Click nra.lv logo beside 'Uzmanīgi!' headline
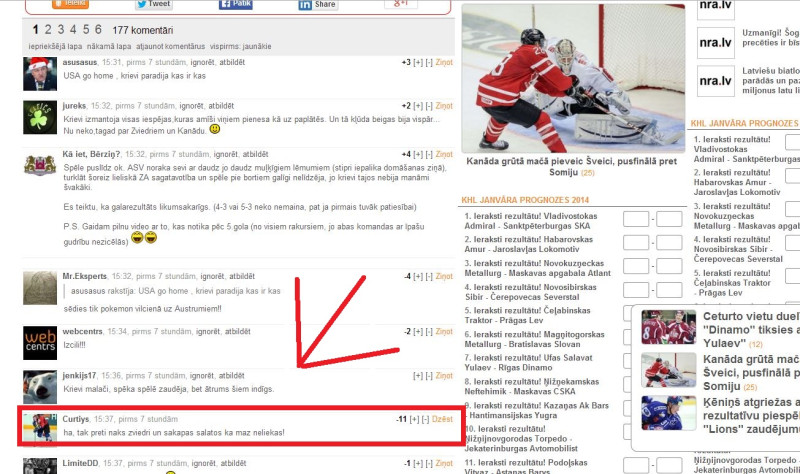The width and height of the screenshot is (800, 474). click(x=715, y=42)
